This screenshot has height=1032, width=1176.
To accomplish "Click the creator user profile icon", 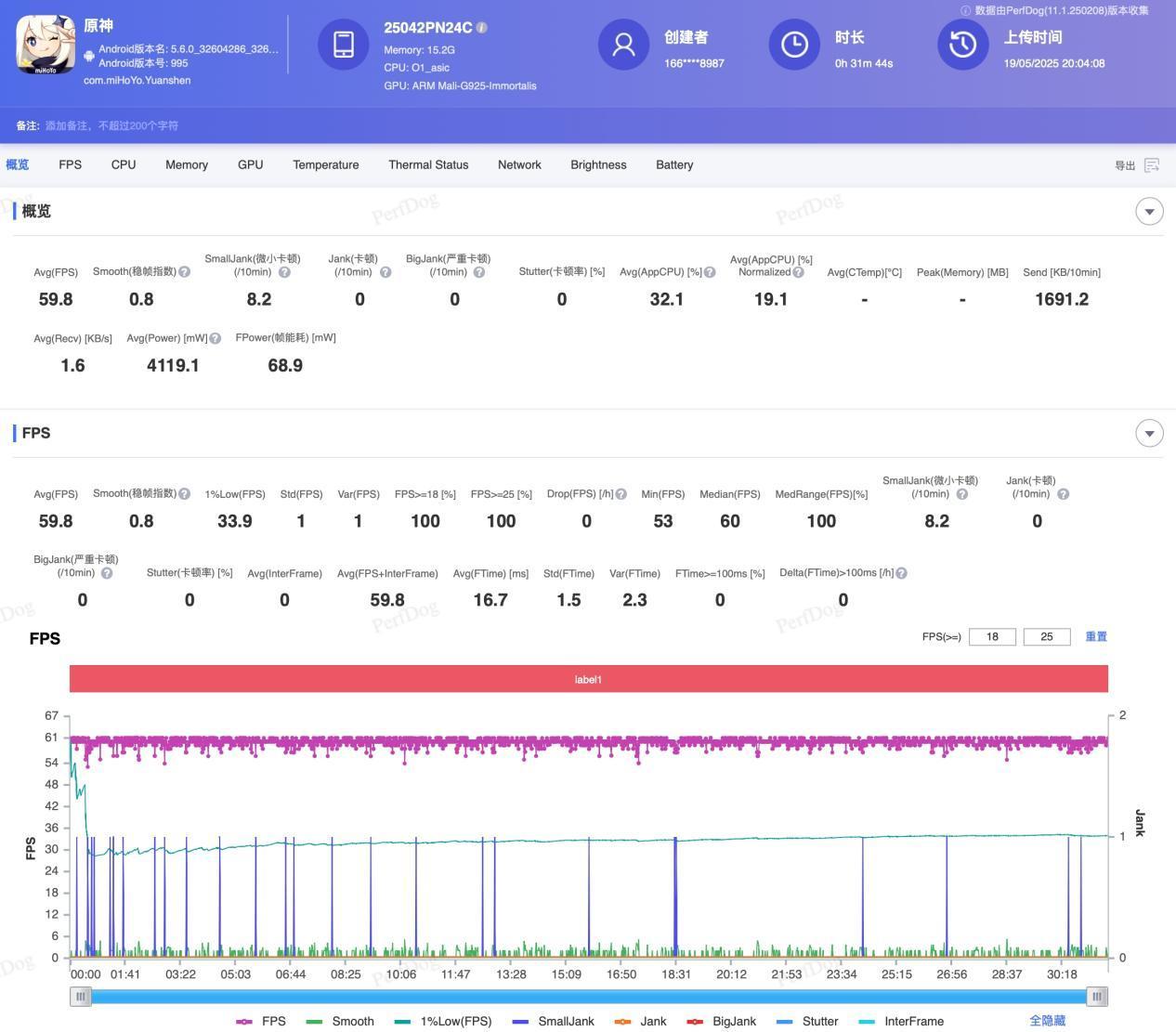I will (x=623, y=44).
